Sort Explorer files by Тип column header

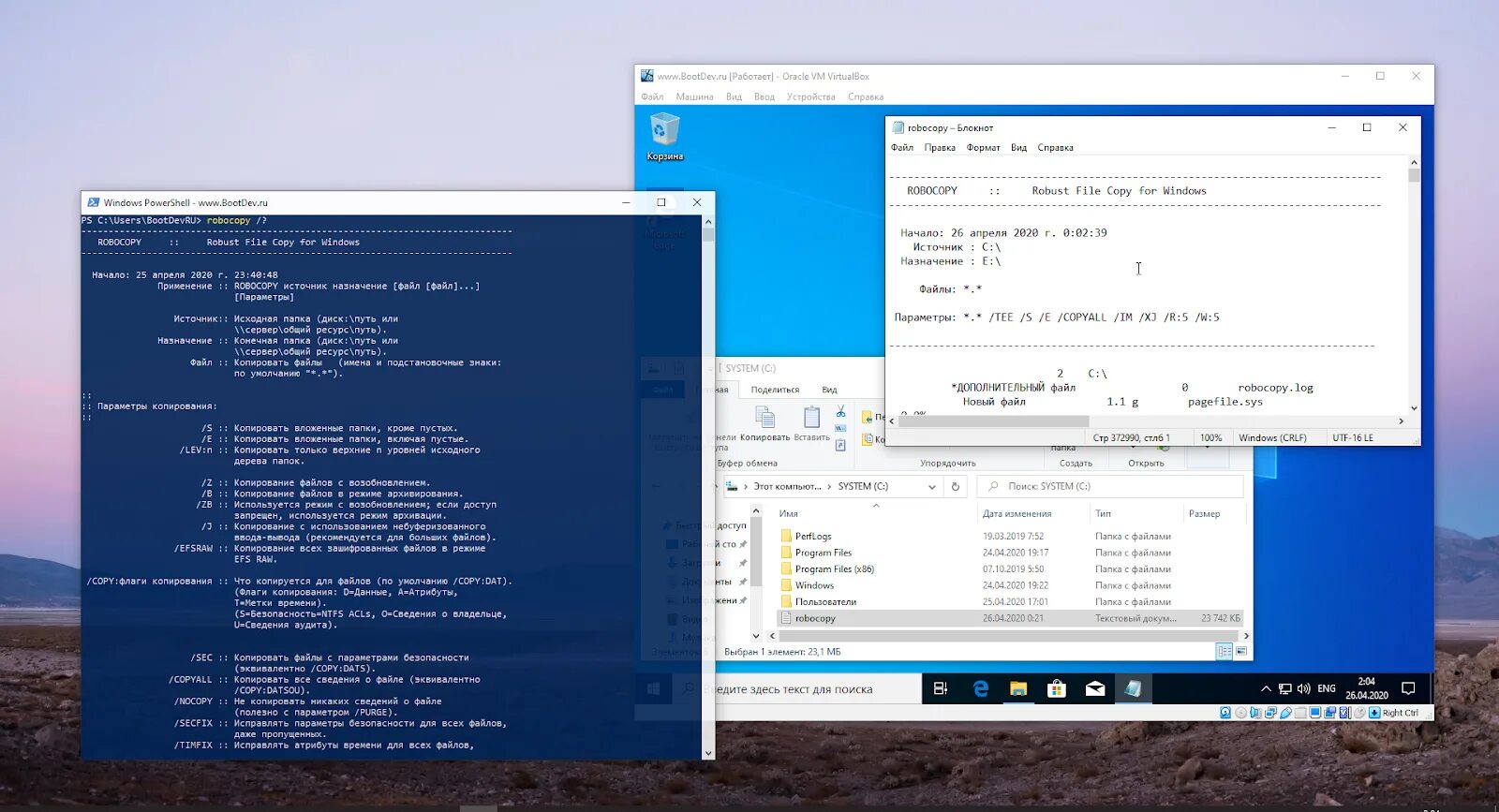pyautogui.click(x=1103, y=513)
